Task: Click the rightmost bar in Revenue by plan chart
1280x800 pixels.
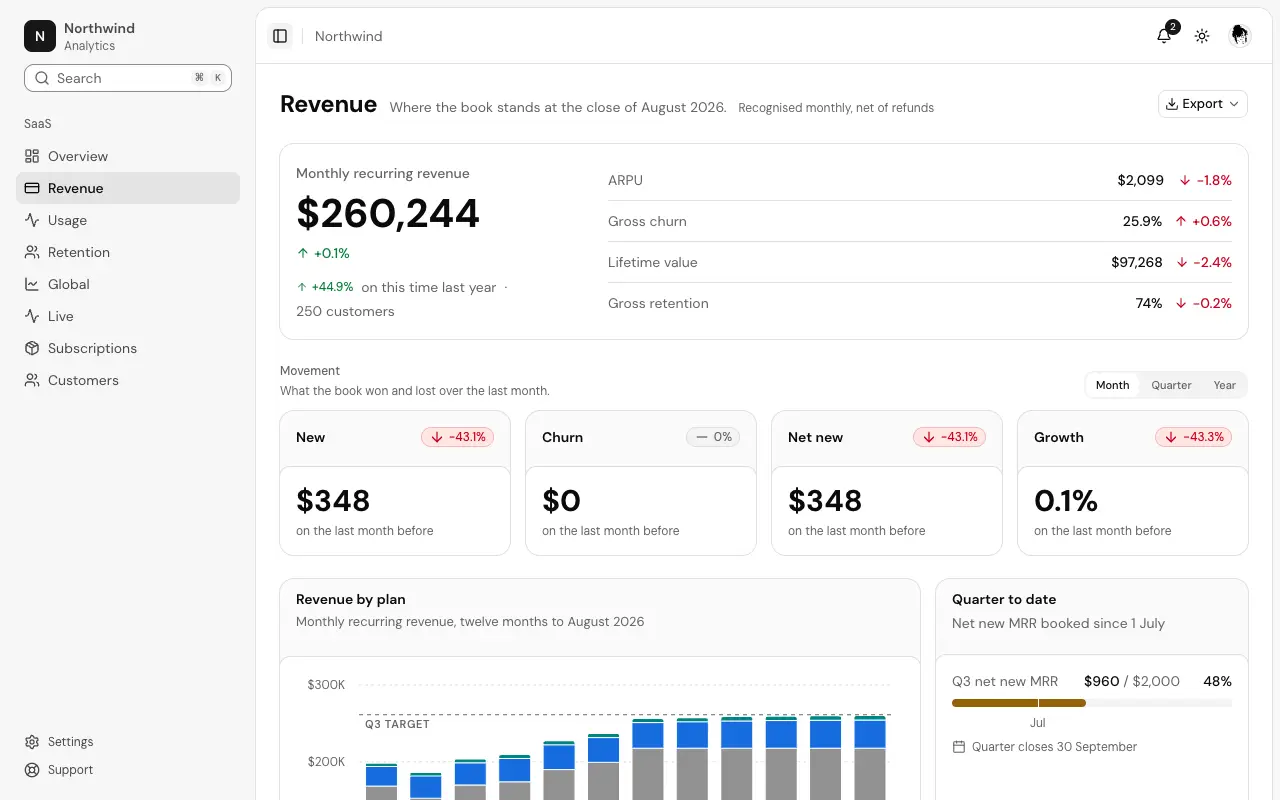Action: click(x=870, y=757)
